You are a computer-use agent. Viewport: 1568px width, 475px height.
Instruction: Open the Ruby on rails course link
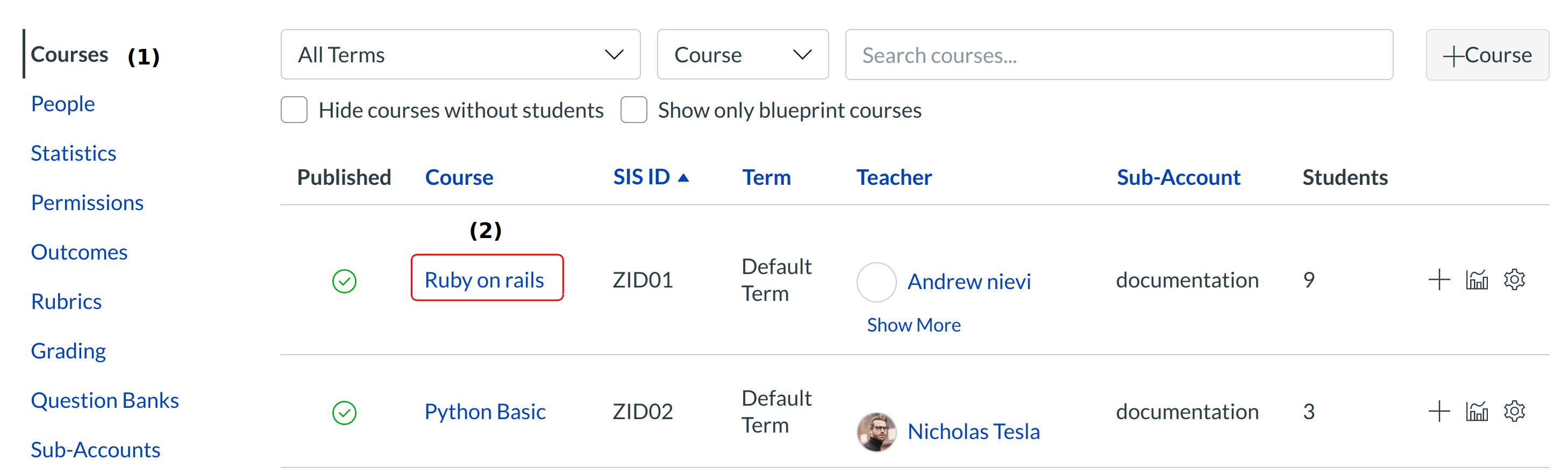(484, 280)
